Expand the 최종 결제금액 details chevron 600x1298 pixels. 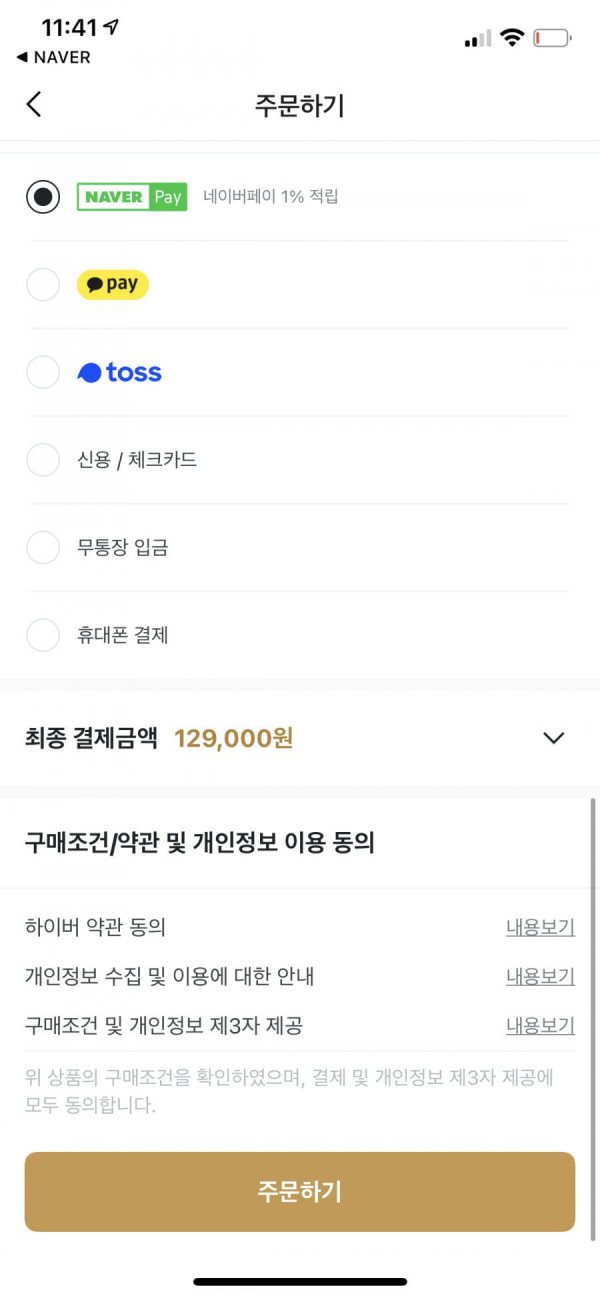553,738
